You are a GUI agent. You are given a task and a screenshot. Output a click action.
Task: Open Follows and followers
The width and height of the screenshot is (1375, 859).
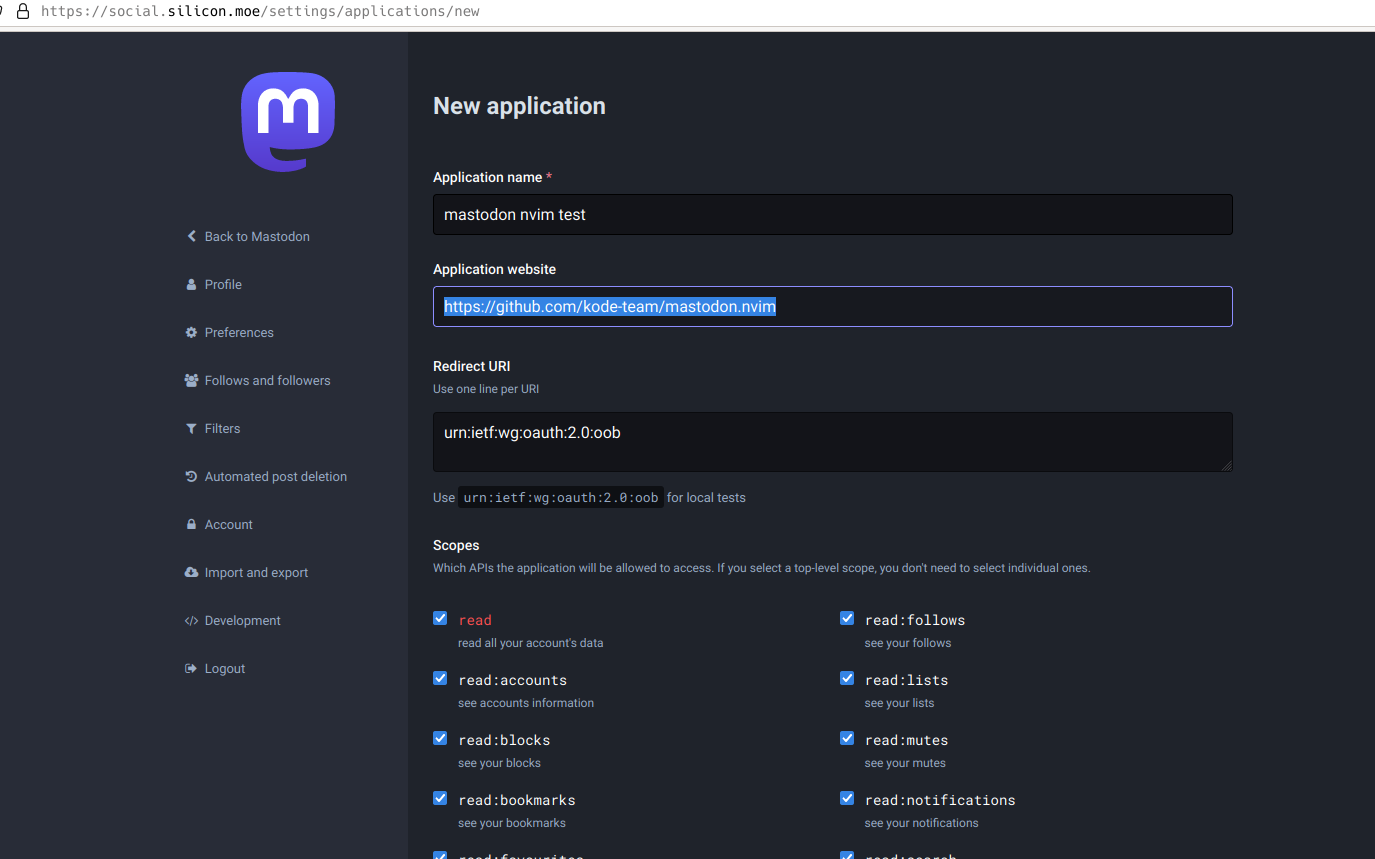[x=267, y=380]
